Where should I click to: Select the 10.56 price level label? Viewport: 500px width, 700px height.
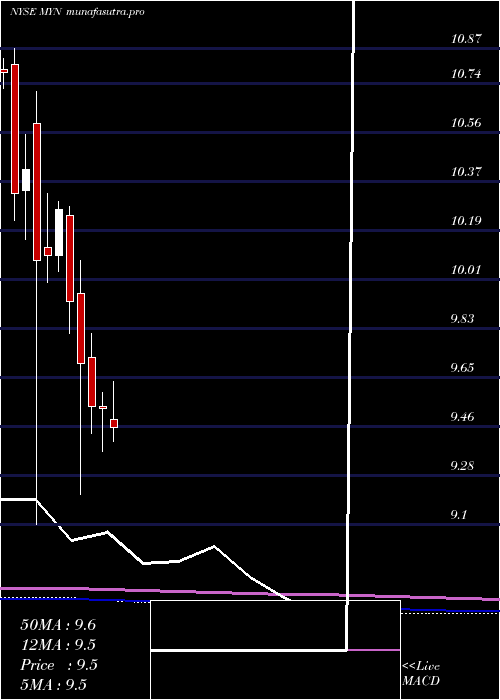coord(466,123)
